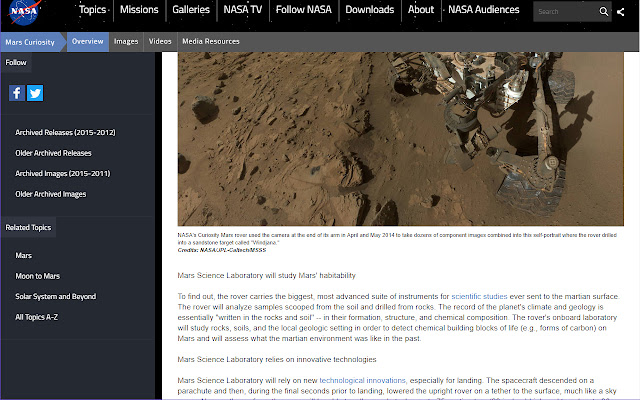Click the Follow sidebar heading
This screenshot has width=640, height=400.
16,62
